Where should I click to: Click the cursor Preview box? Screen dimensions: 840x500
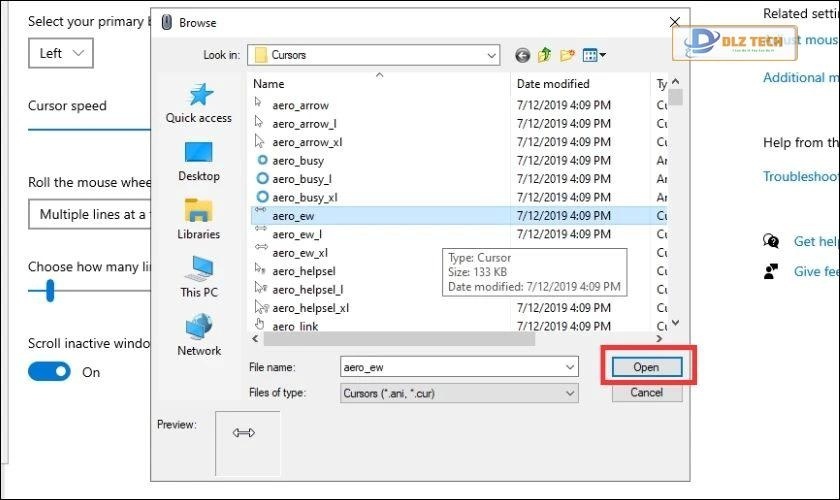point(248,443)
